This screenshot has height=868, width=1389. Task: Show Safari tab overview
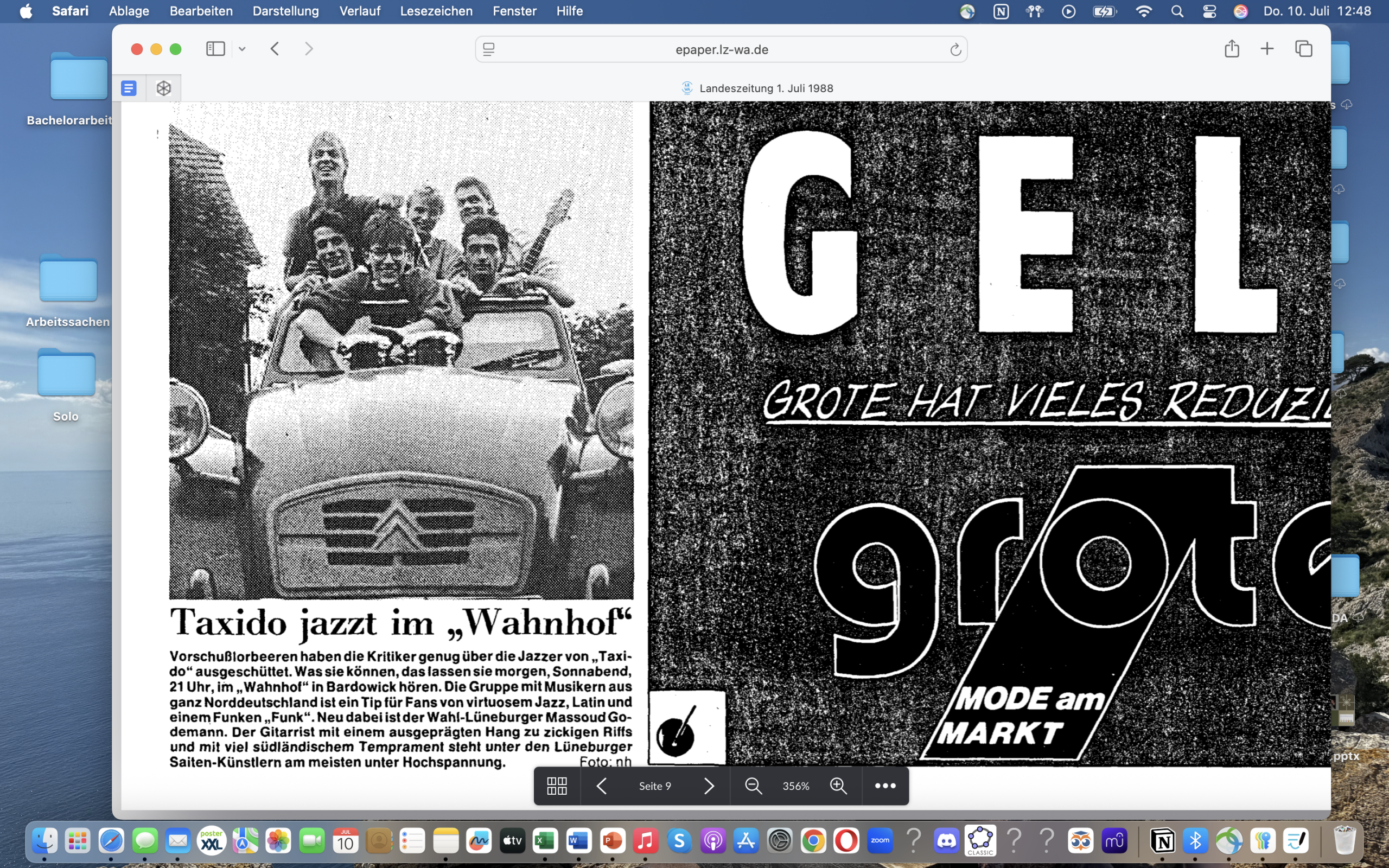pyautogui.click(x=1303, y=49)
